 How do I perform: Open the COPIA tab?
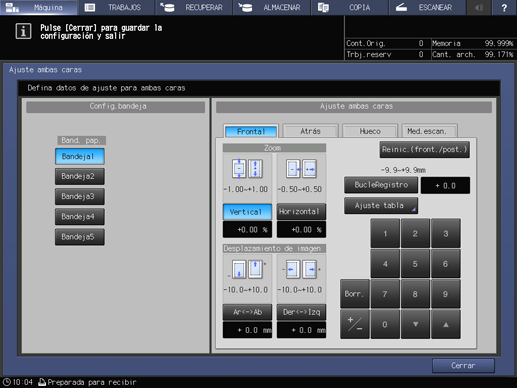[350, 7]
